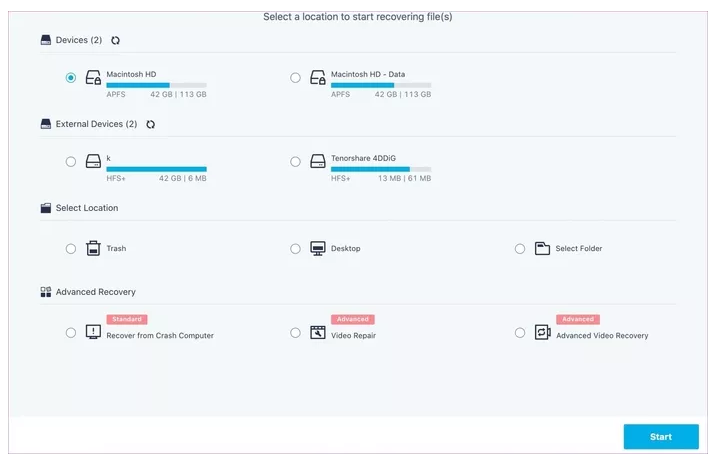719x462 pixels.
Task: Click the Recover from Crash Computer icon
Action: [x=93, y=332]
